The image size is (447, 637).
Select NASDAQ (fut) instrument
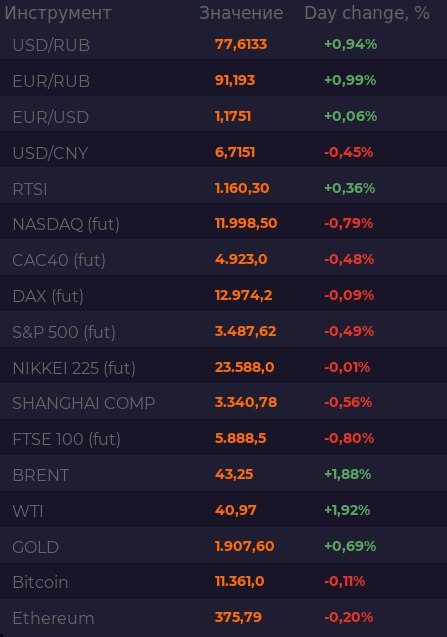[66, 224]
